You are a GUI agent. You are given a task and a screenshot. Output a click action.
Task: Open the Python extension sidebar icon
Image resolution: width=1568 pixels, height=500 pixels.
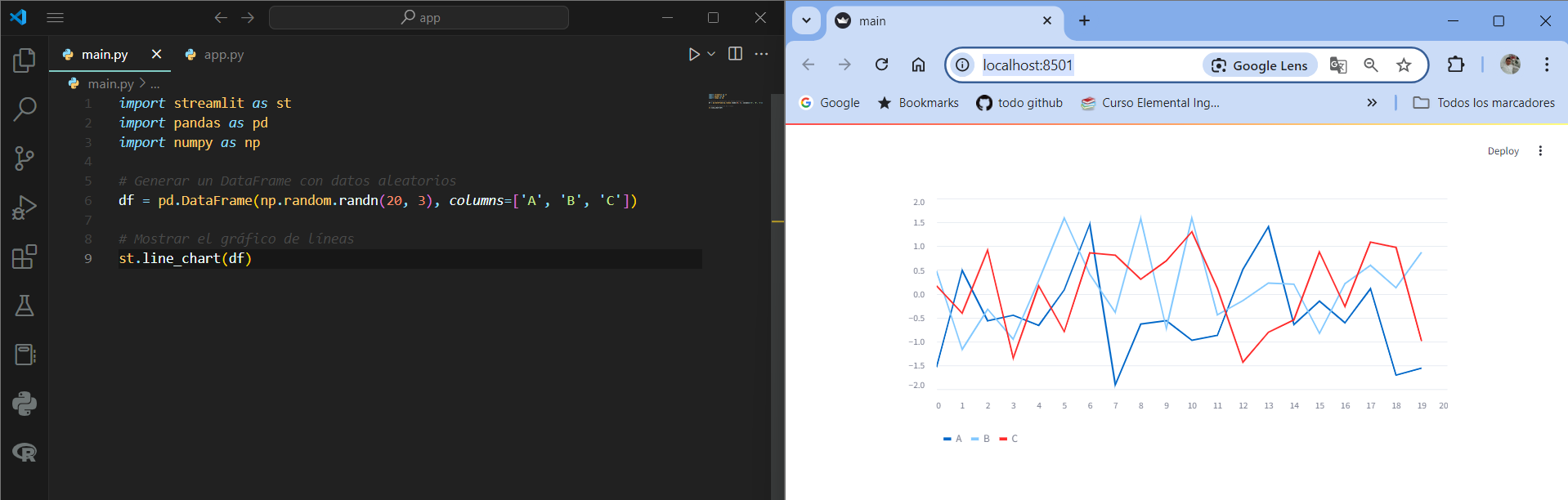pyautogui.click(x=25, y=404)
